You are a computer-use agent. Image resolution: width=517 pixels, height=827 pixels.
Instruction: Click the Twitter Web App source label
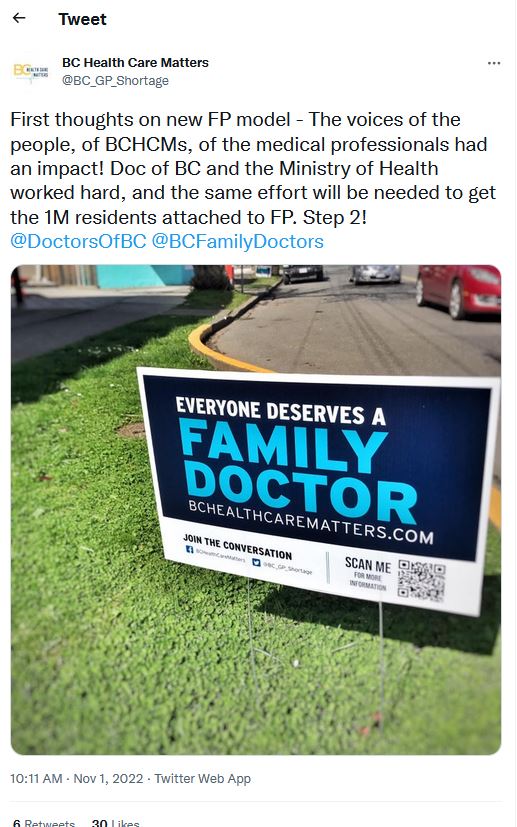click(203, 778)
